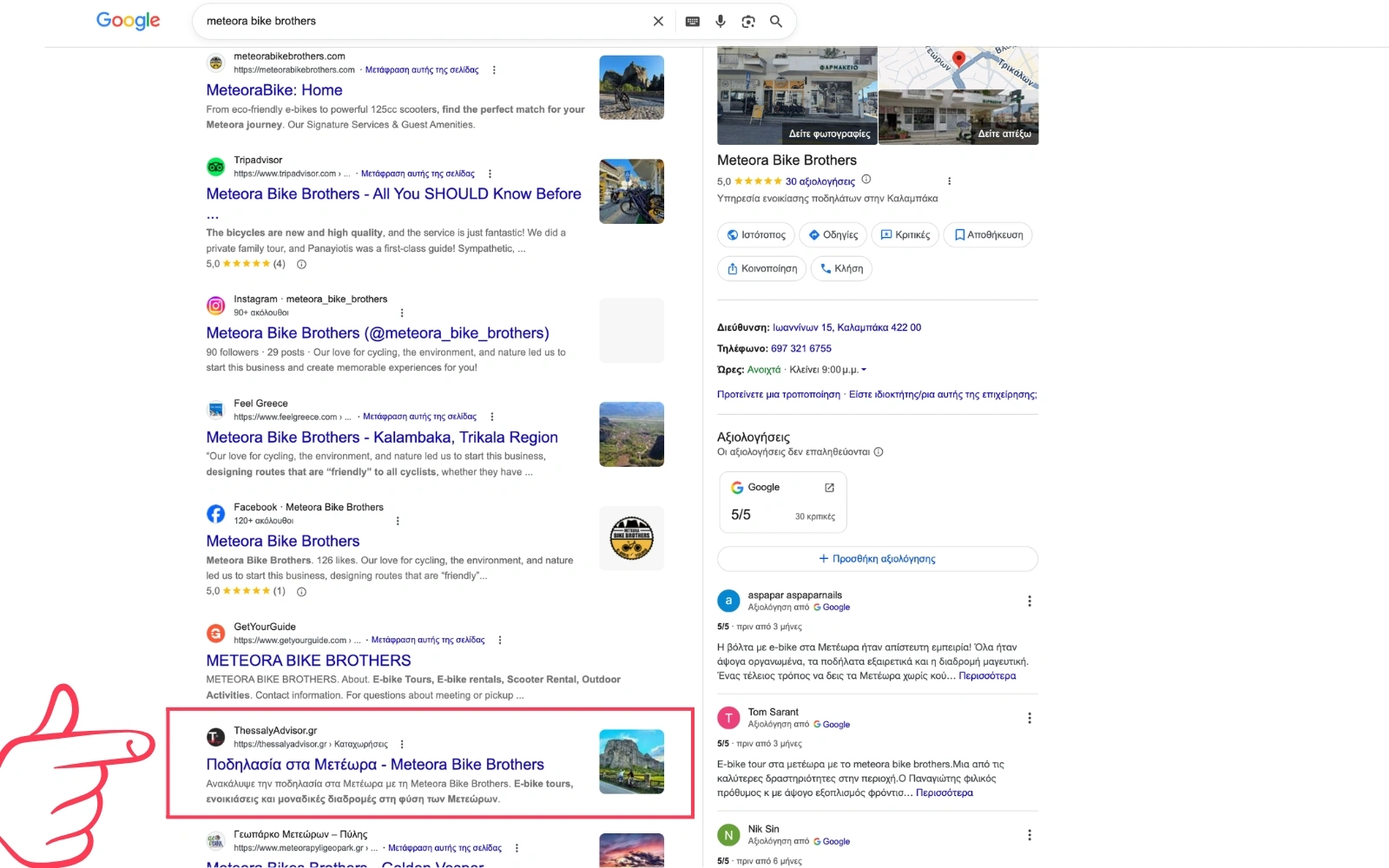The width and height of the screenshot is (1389, 868).
Task: Click the Tripadvisor rating info icon
Action: tap(301, 264)
